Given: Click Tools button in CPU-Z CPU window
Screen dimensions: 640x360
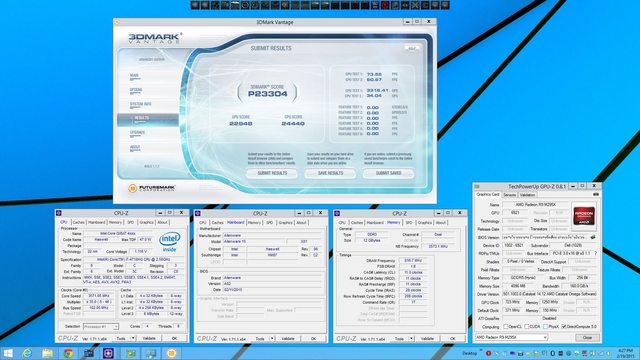Looking at the screenshot, I should click(121, 338).
